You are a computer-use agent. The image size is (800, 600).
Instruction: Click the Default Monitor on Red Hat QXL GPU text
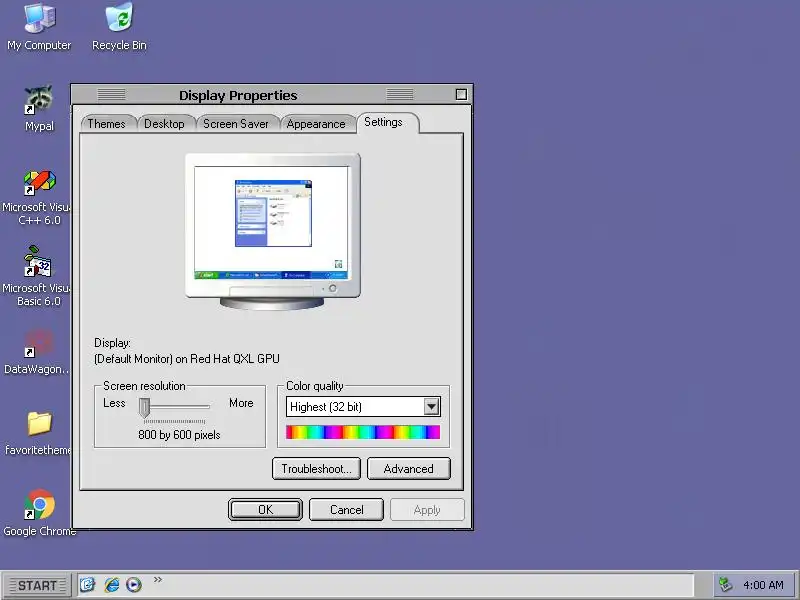pos(187,359)
